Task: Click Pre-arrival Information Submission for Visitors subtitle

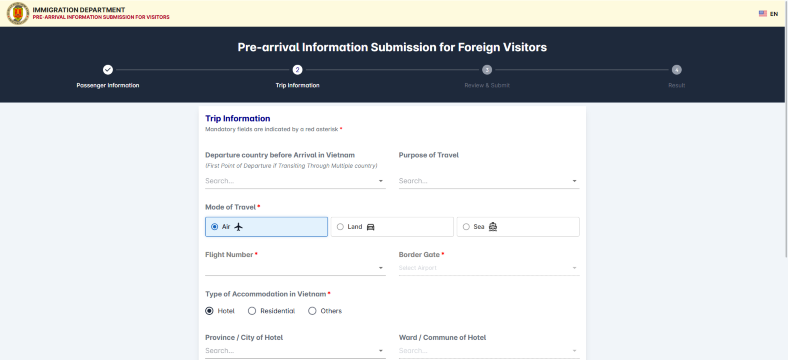Action: coord(101,17)
